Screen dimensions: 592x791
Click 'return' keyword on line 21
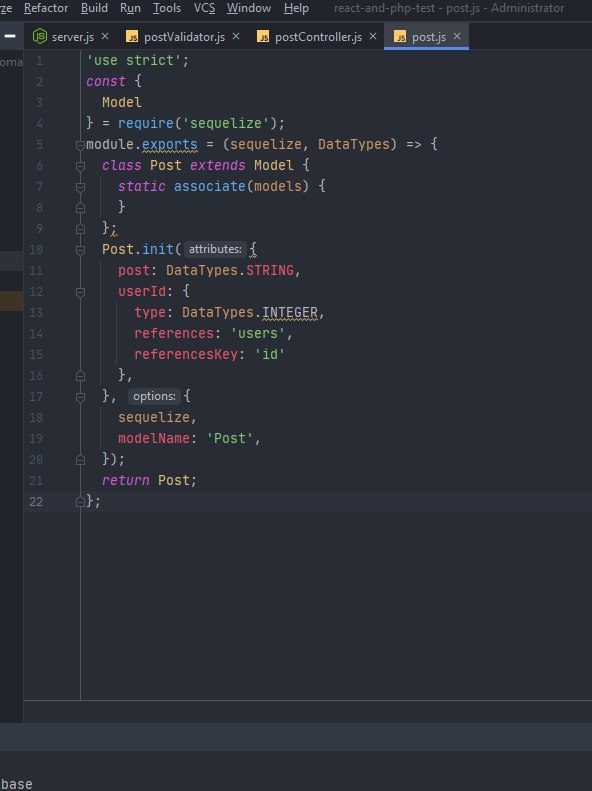(126, 480)
